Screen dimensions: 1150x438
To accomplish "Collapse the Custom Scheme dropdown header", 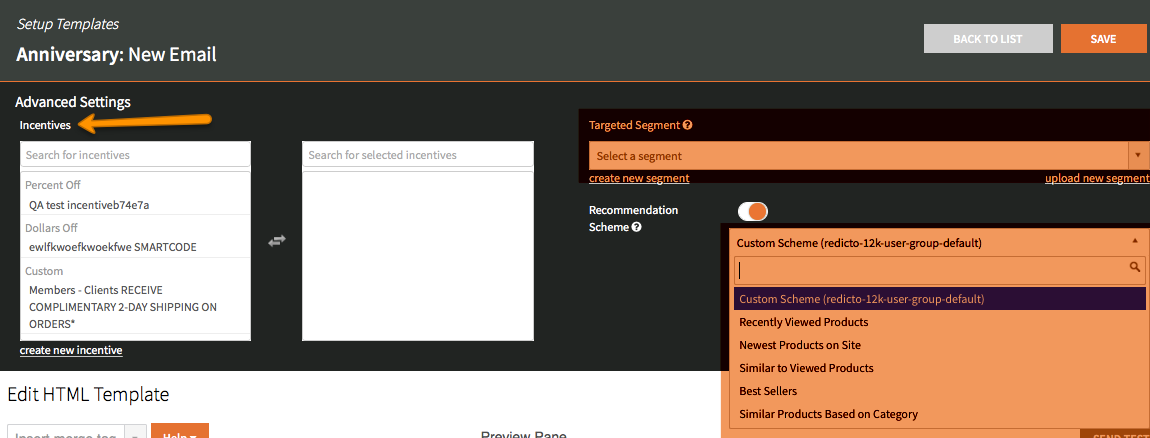I will pyautogui.click(x=937, y=242).
